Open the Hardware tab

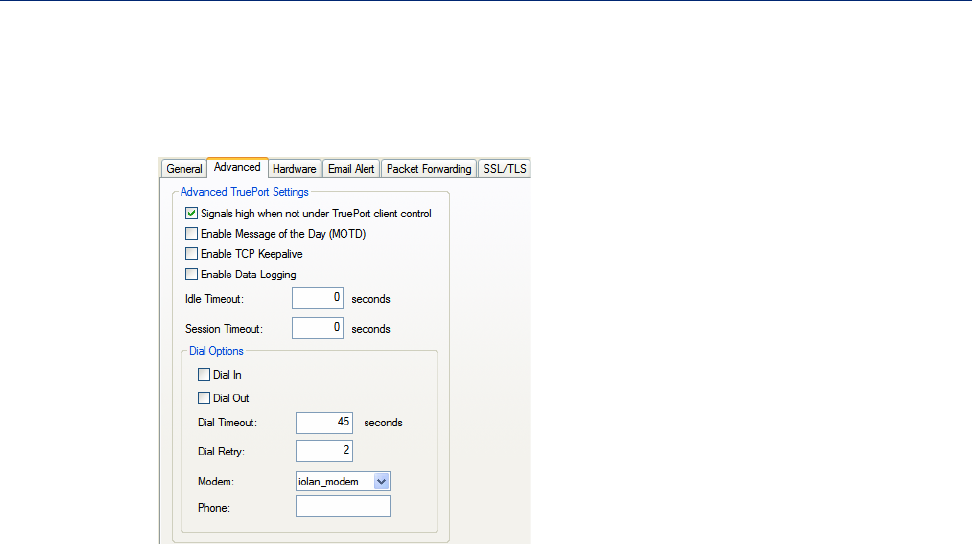[x=294, y=169]
